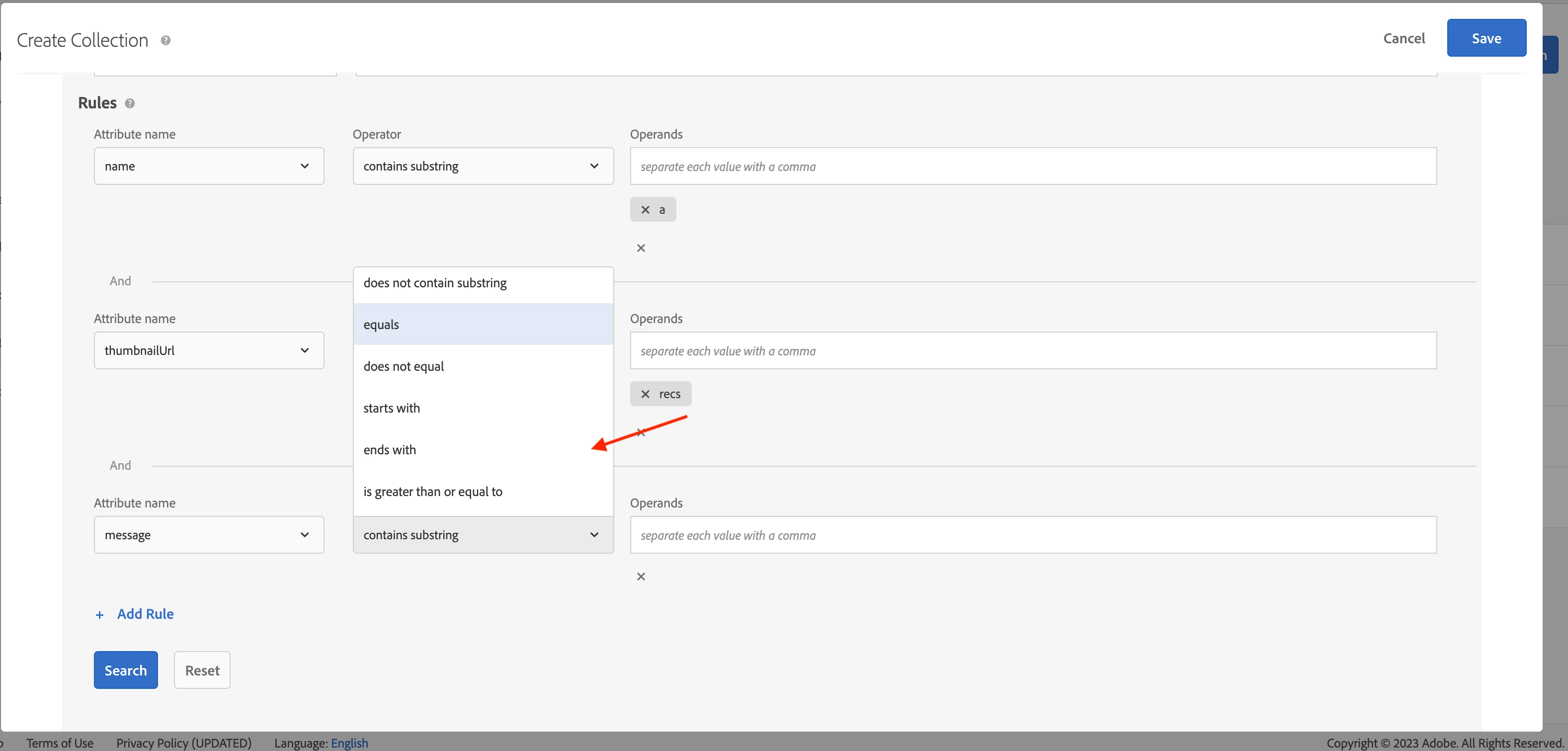
Task: Click the Search button
Action: click(125, 670)
